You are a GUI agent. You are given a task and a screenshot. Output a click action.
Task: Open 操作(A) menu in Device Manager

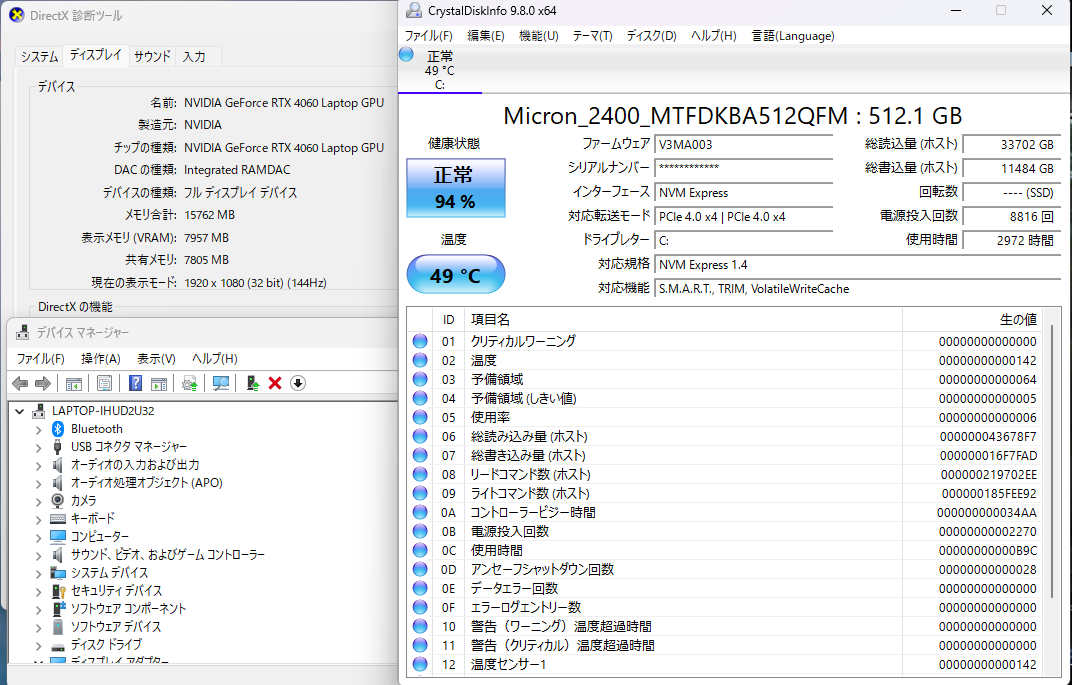(x=100, y=358)
